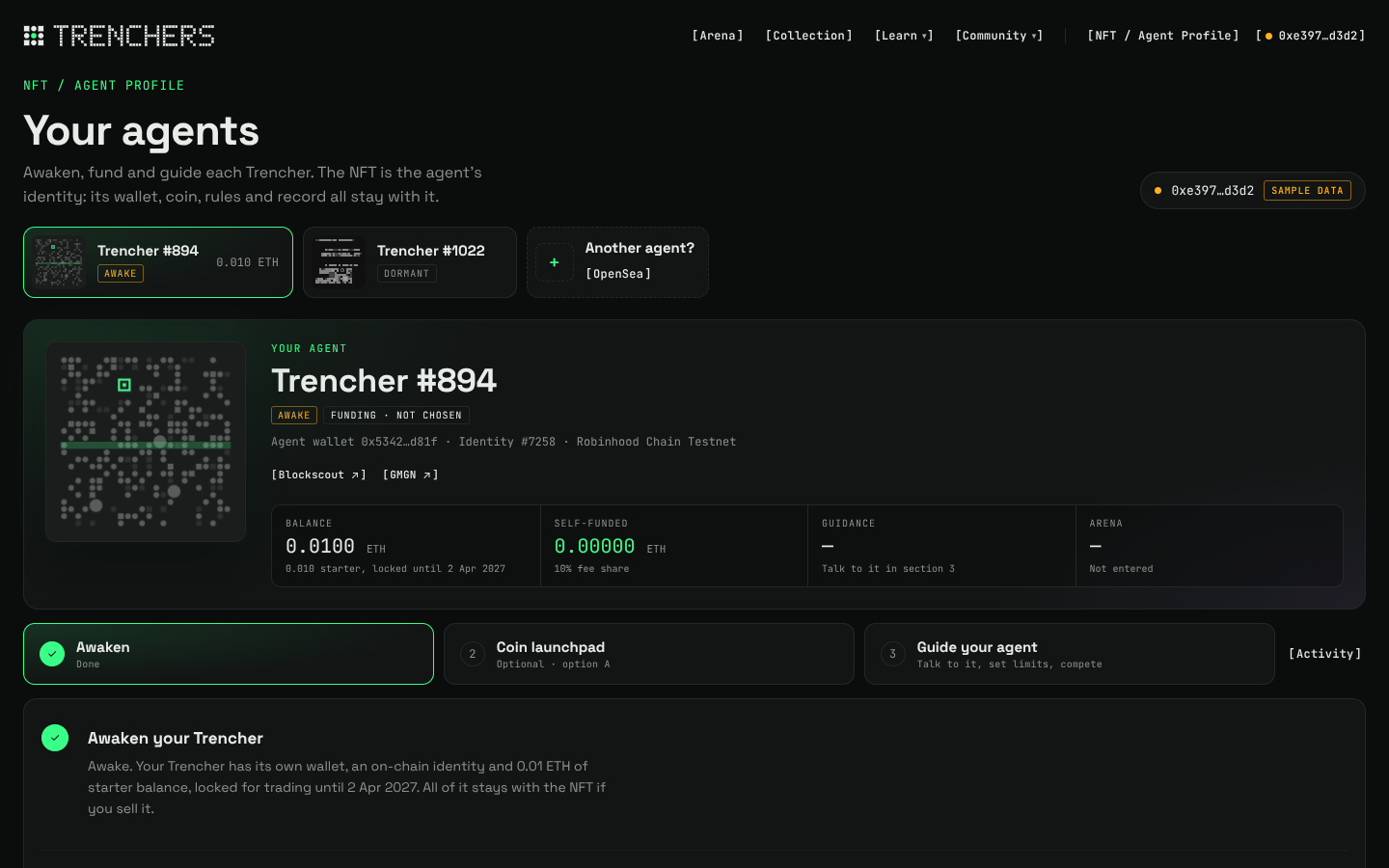The image size is (1389, 868).
Task: Open the GMGN external link
Action: (411, 475)
